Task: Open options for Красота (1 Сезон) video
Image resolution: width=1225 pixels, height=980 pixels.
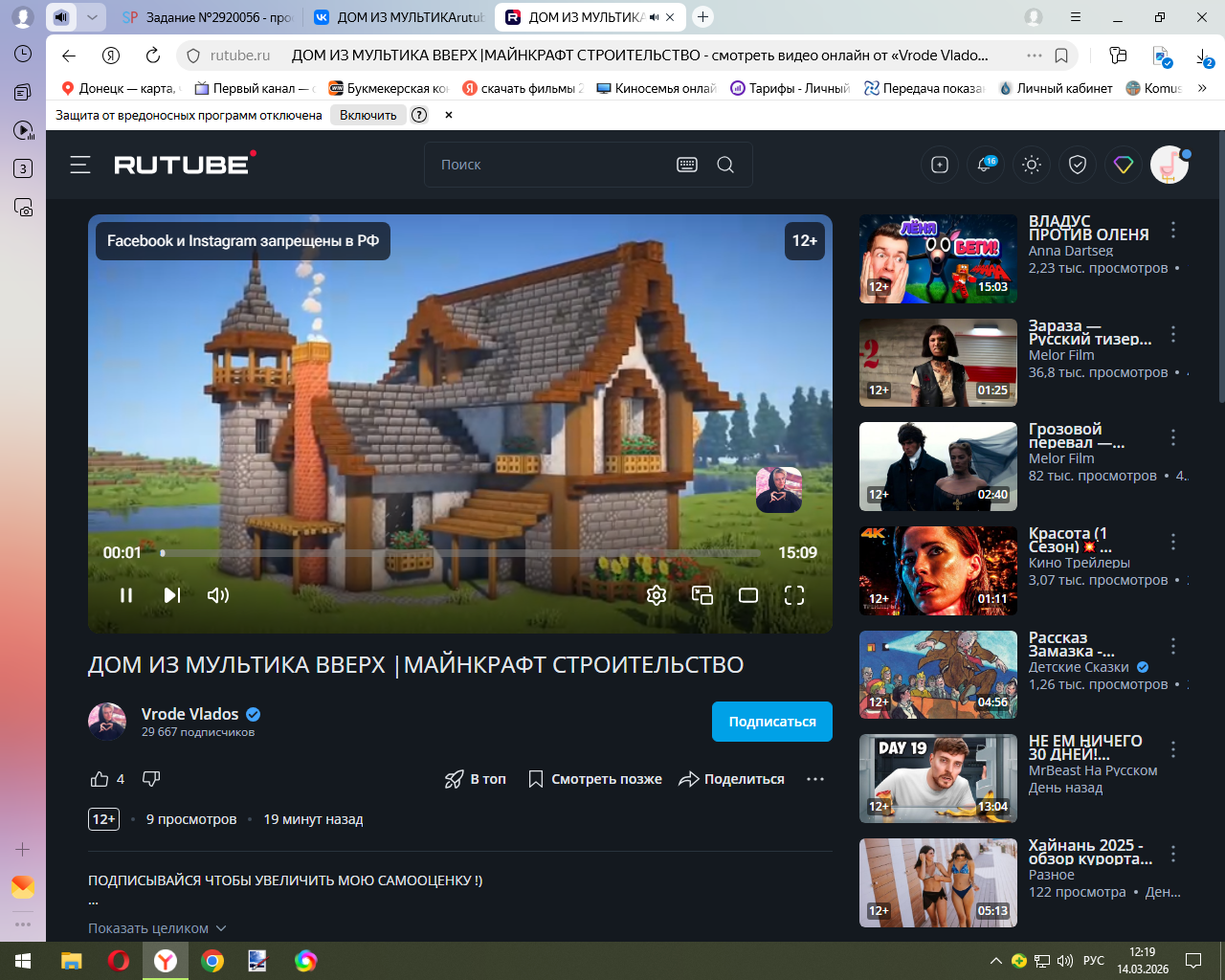Action: [x=1173, y=542]
